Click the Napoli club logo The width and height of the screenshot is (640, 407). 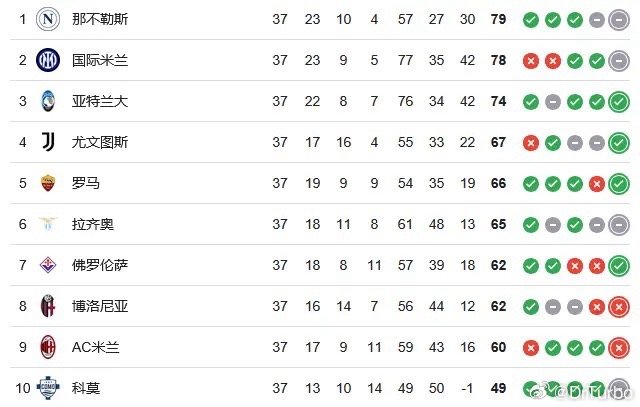(x=48, y=19)
